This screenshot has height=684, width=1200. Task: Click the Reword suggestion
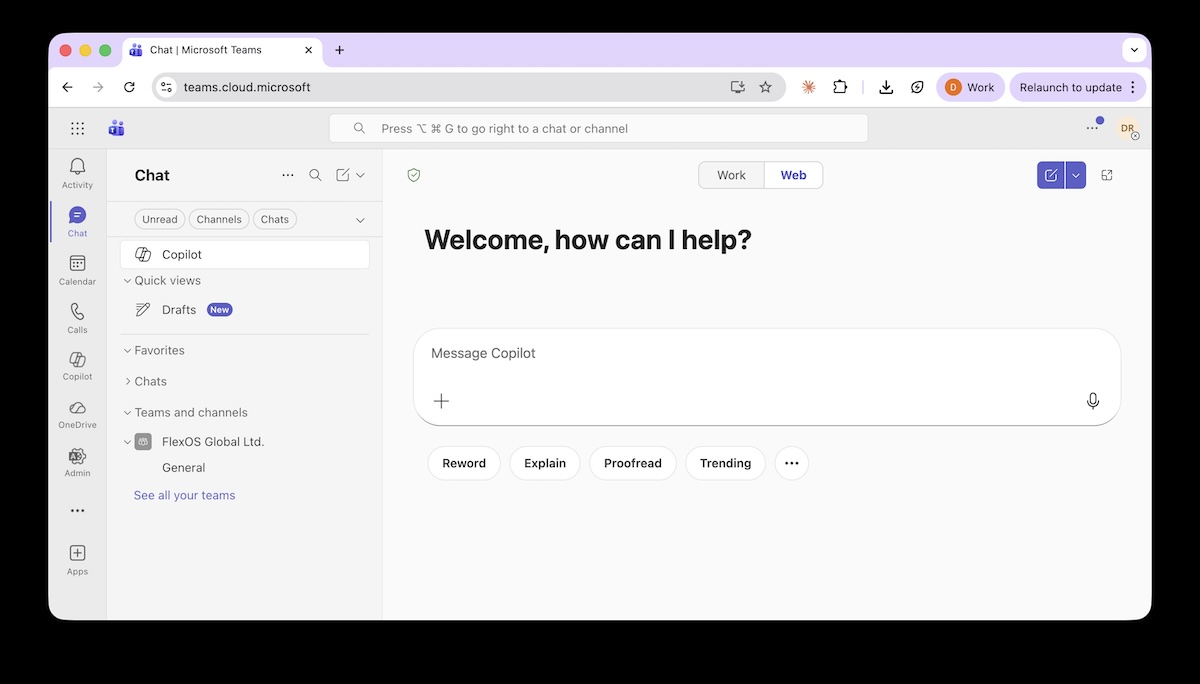click(464, 463)
